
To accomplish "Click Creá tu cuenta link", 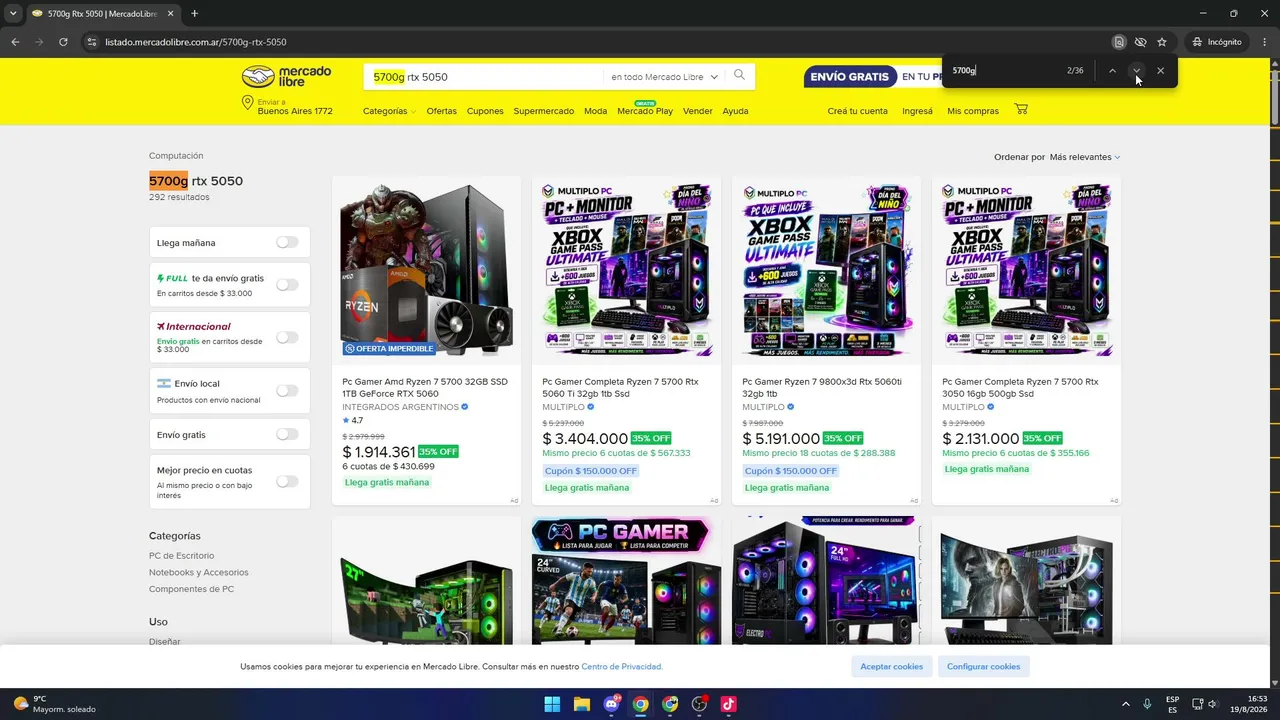I will pyautogui.click(x=857, y=111).
